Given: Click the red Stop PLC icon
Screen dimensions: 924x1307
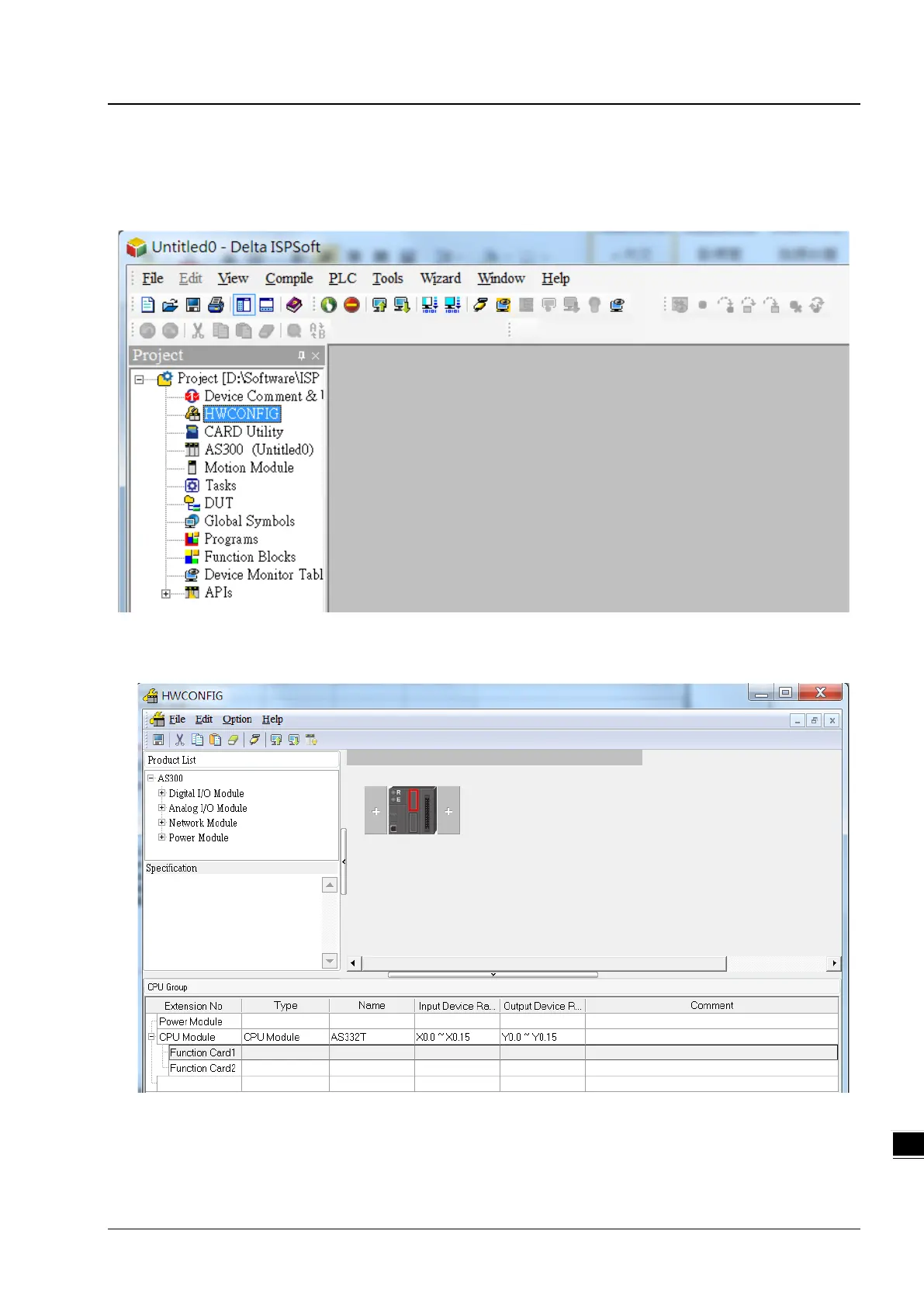Looking at the screenshot, I should point(351,305).
